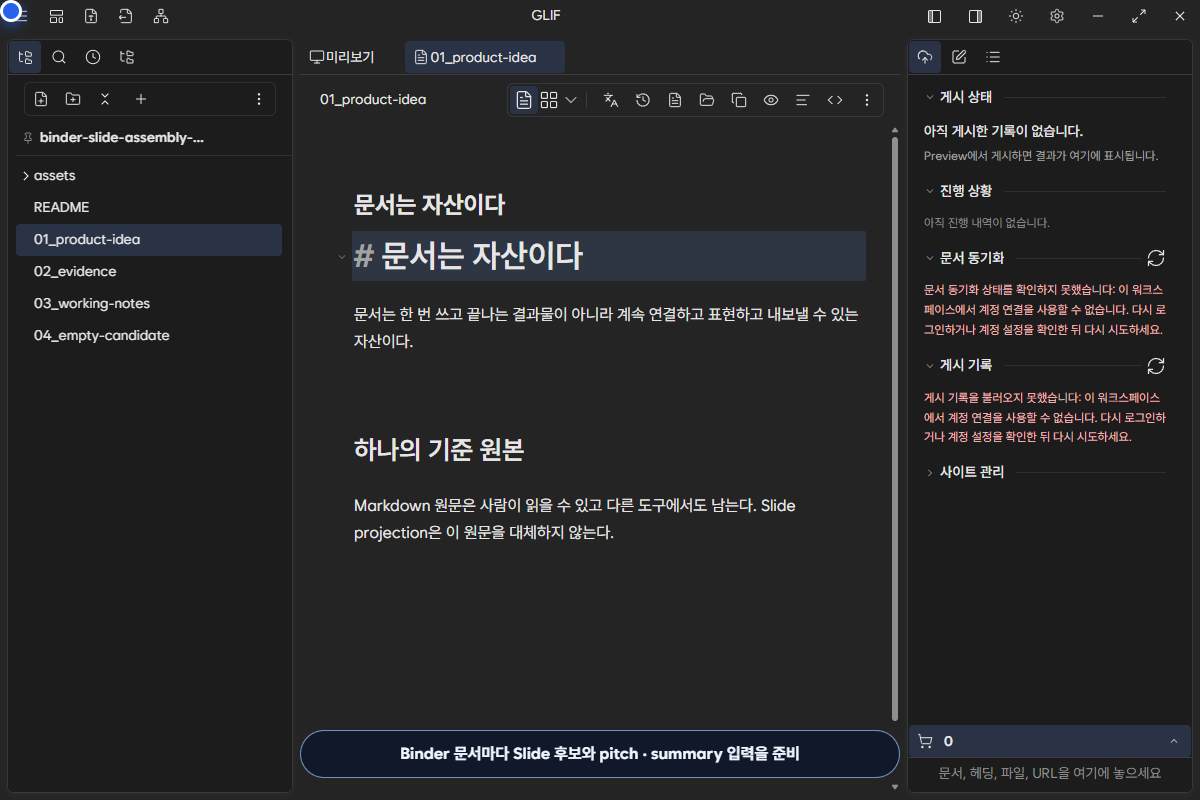This screenshot has width=1200, height=800.
Task: Open the layout template icon in title bar
Action: pyautogui.click(x=57, y=16)
